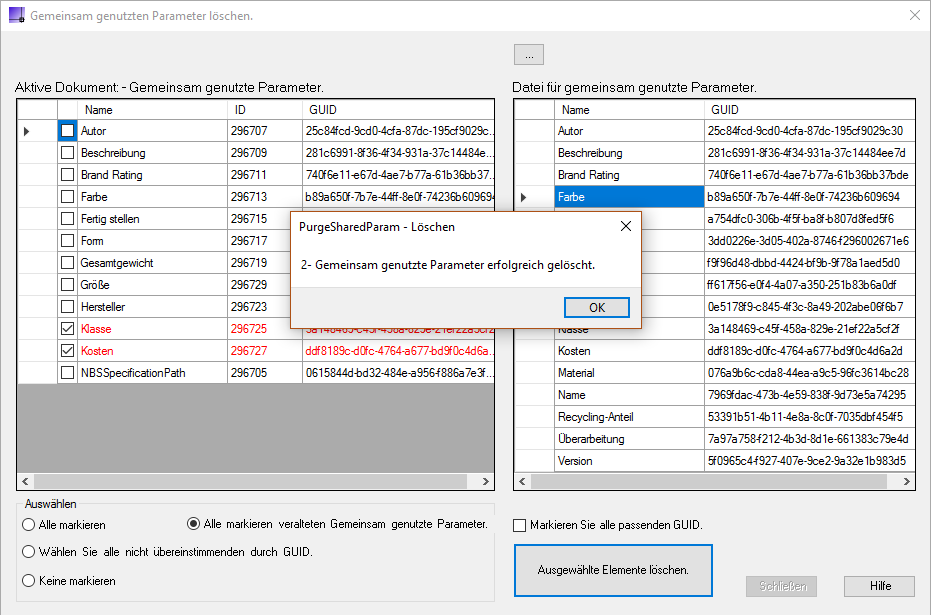Close the 'Gemeinsam genutzten Parameter löschen.' window
The width and height of the screenshot is (931, 615).
(914, 15)
